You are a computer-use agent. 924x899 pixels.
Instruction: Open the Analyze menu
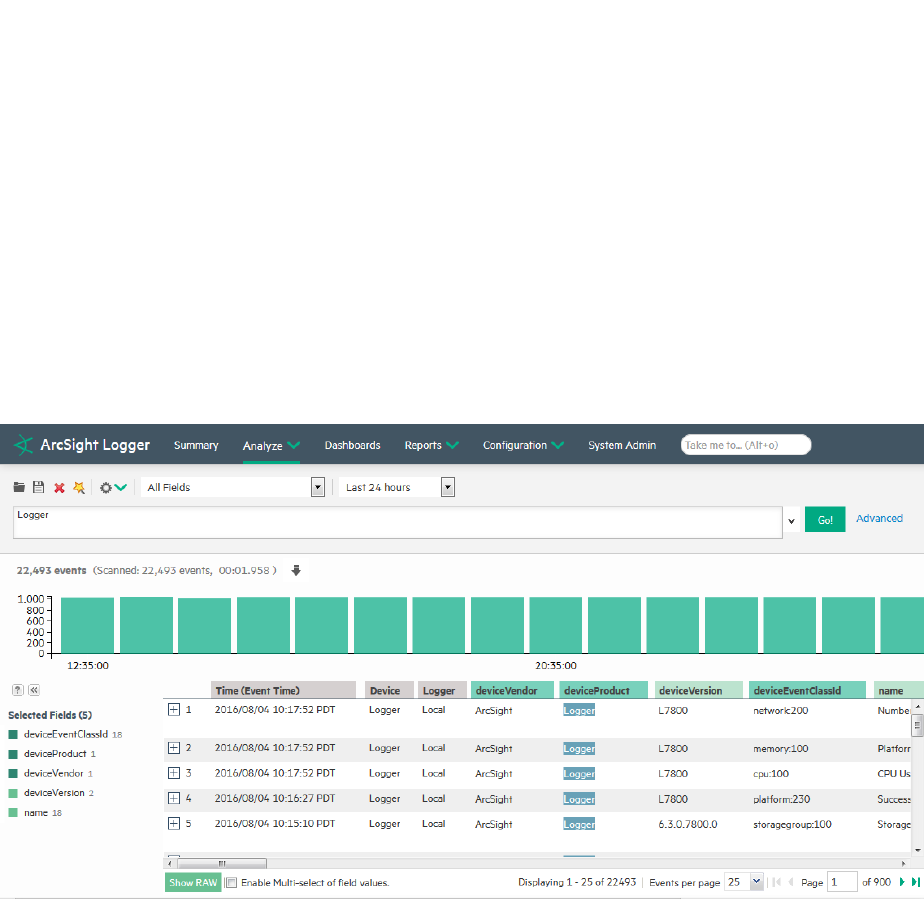(271, 446)
